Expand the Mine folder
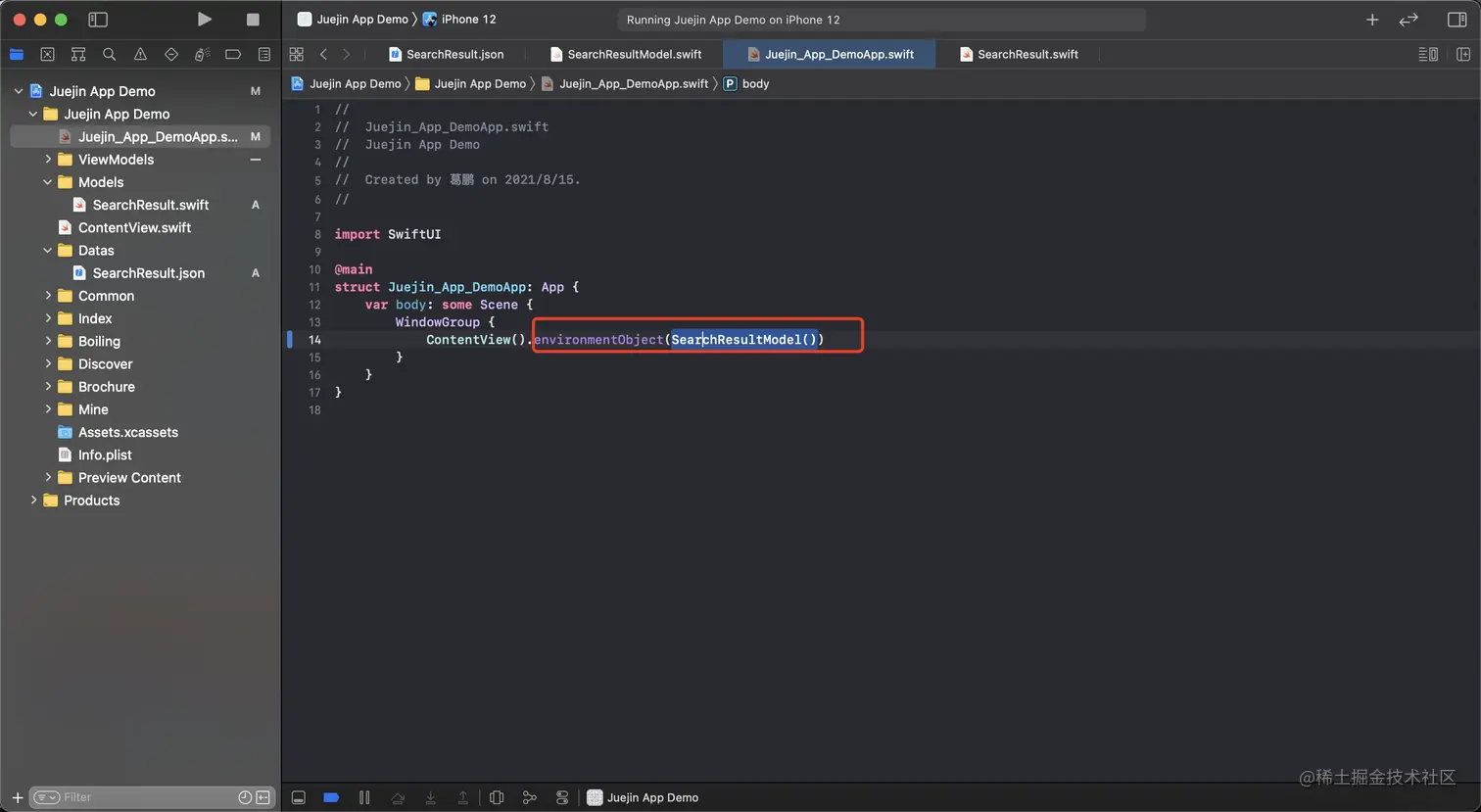The width and height of the screenshot is (1481, 812). [x=47, y=409]
